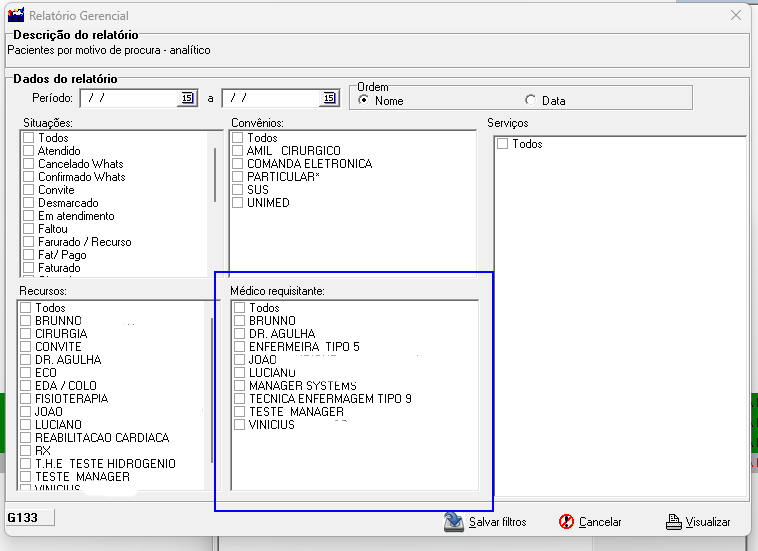Check ENFERMEIRA TIPO 5 requisitante
The image size is (758, 551).
pyautogui.click(x=239, y=347)
